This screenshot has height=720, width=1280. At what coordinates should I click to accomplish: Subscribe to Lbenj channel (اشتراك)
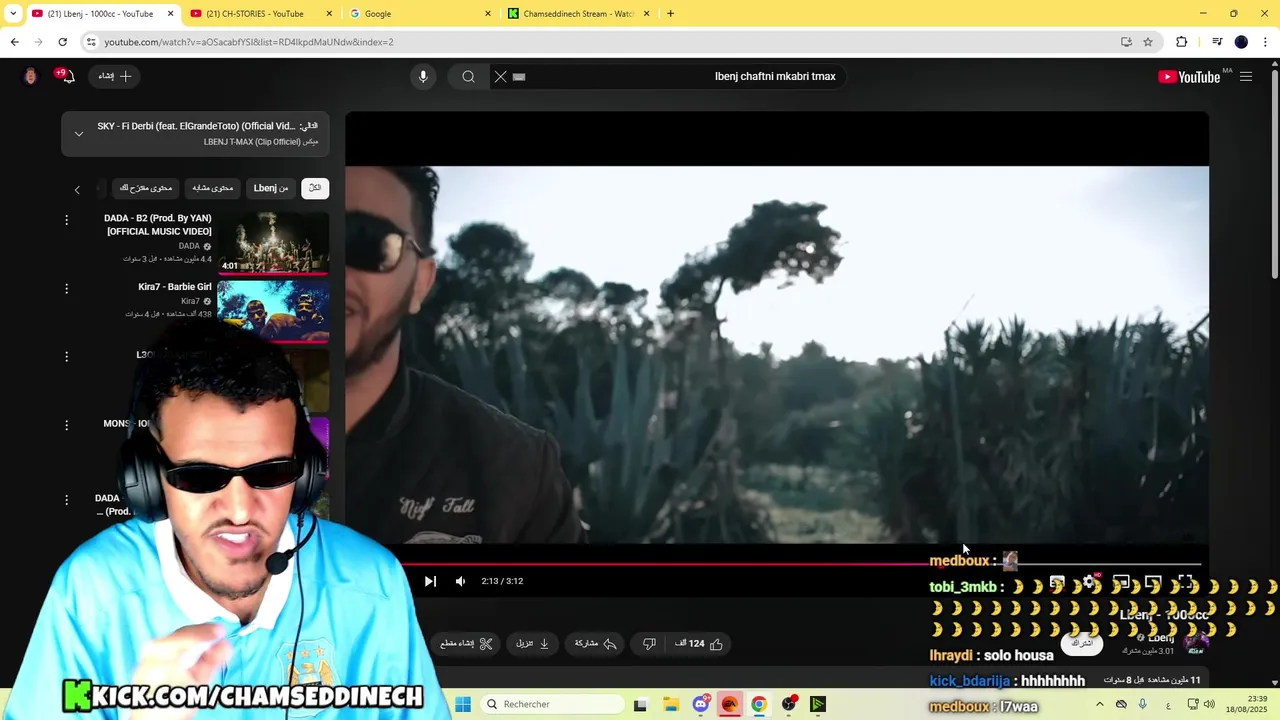[x=1081, y=643]
